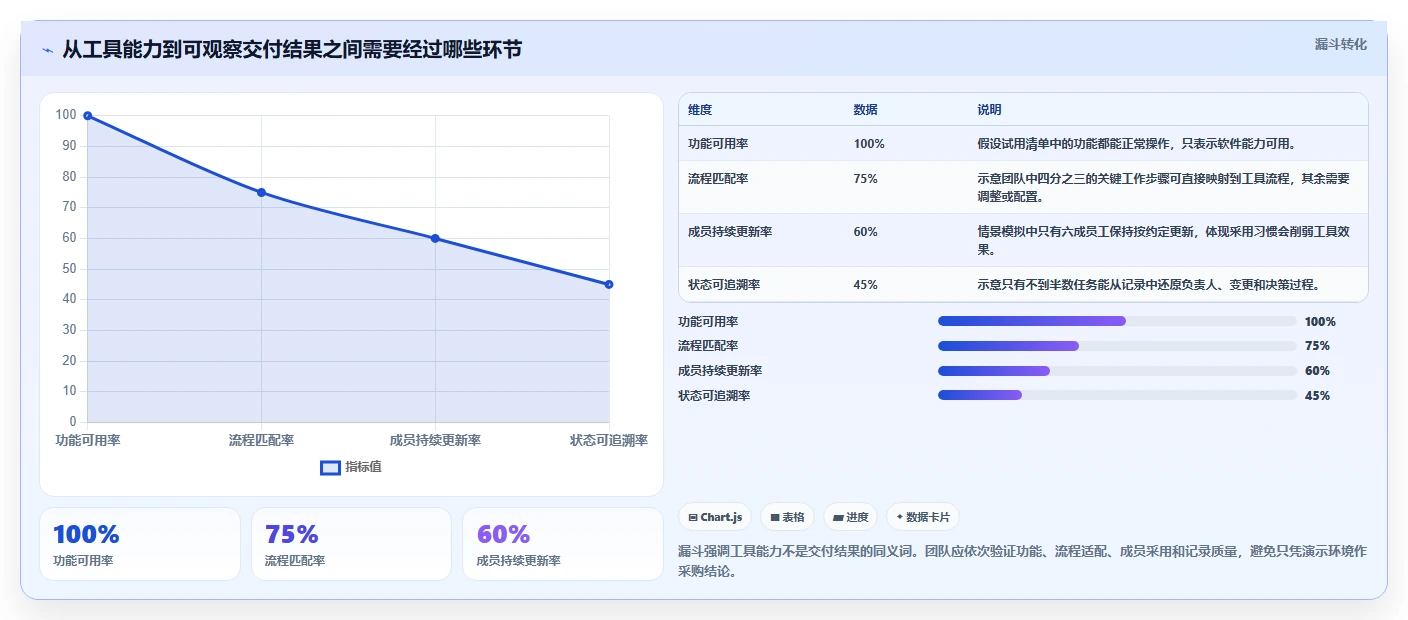The image size is (1408, 620).
Task: Click the 60% value in the table
Action: (865, 232)
